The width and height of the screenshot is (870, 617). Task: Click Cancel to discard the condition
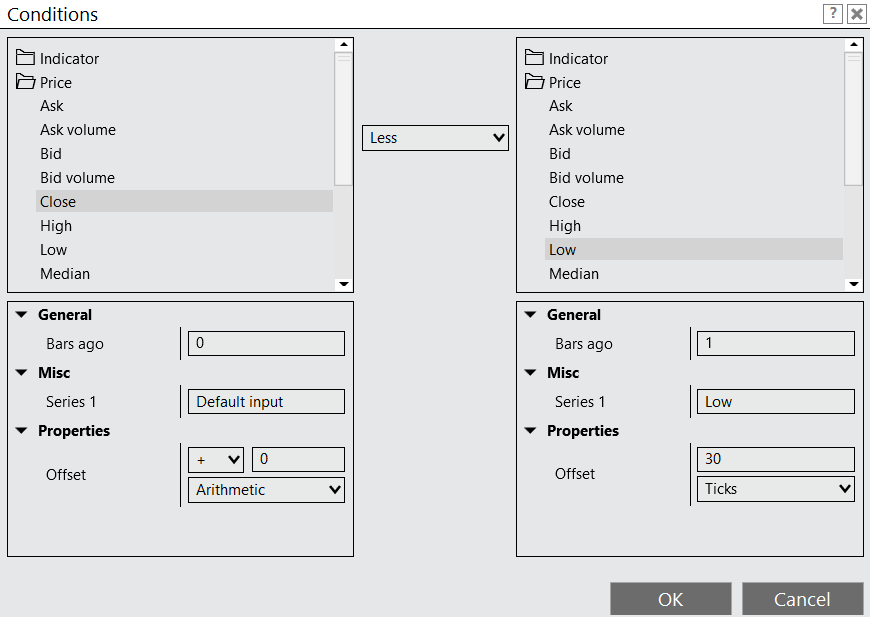click(802, 599)
